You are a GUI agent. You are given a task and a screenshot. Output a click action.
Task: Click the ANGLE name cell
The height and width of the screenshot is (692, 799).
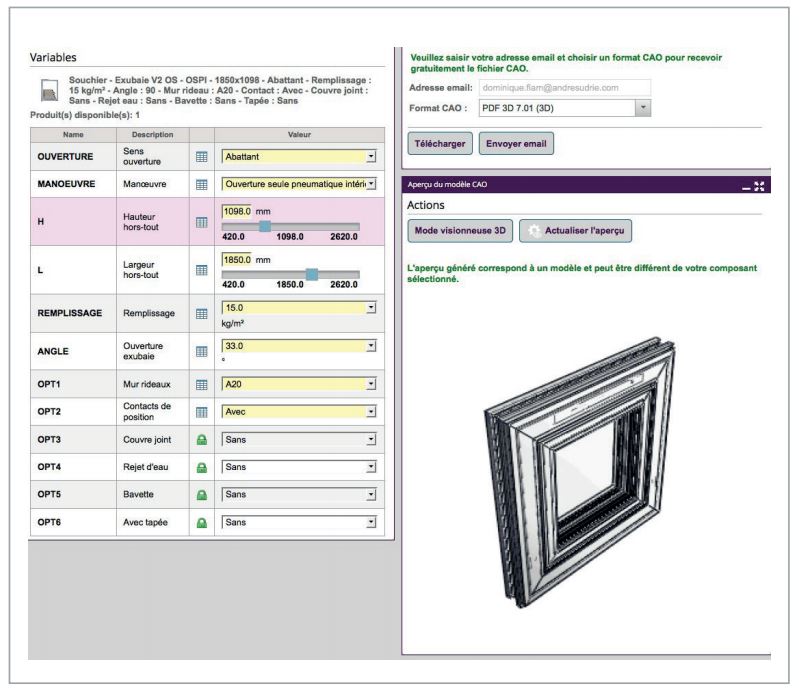tap(73, 352)
